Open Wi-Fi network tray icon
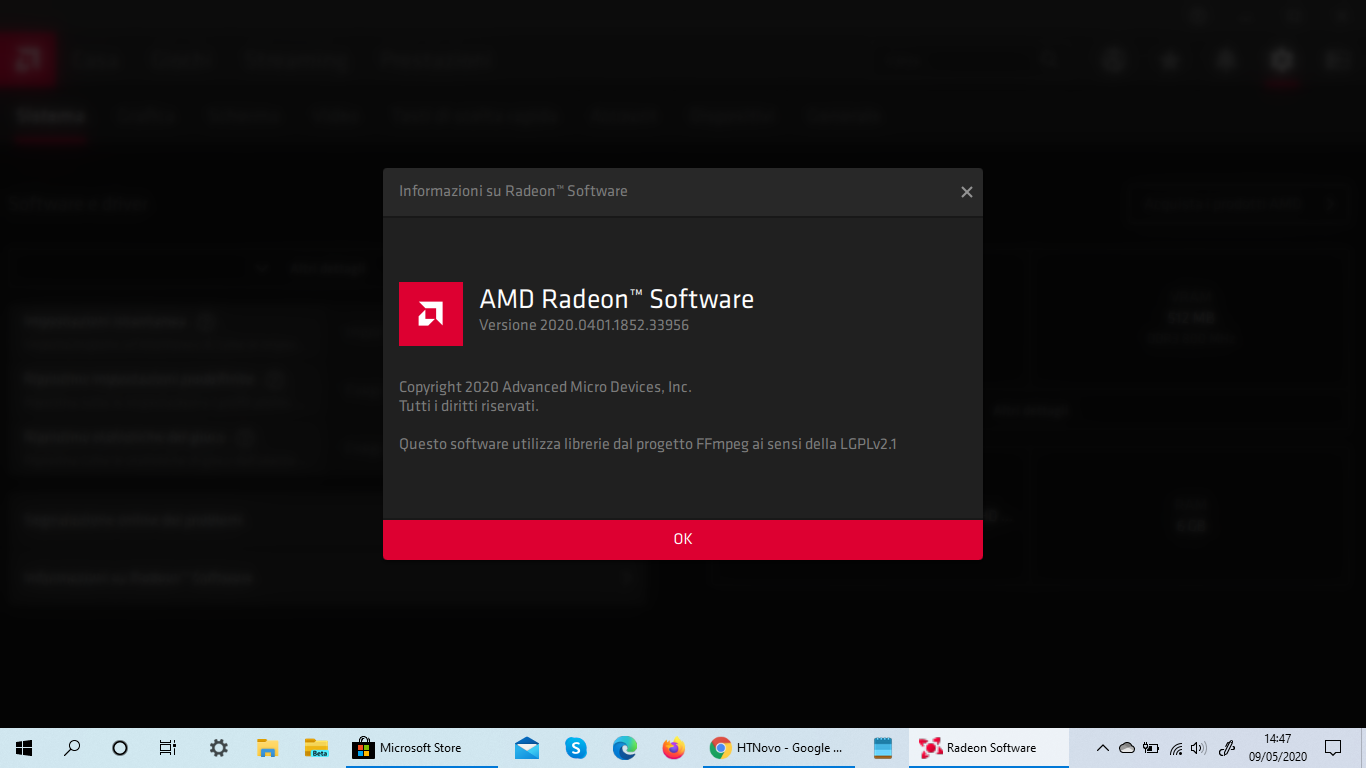Viewport: 1366px width, 768px height. tap(1176, 748)
